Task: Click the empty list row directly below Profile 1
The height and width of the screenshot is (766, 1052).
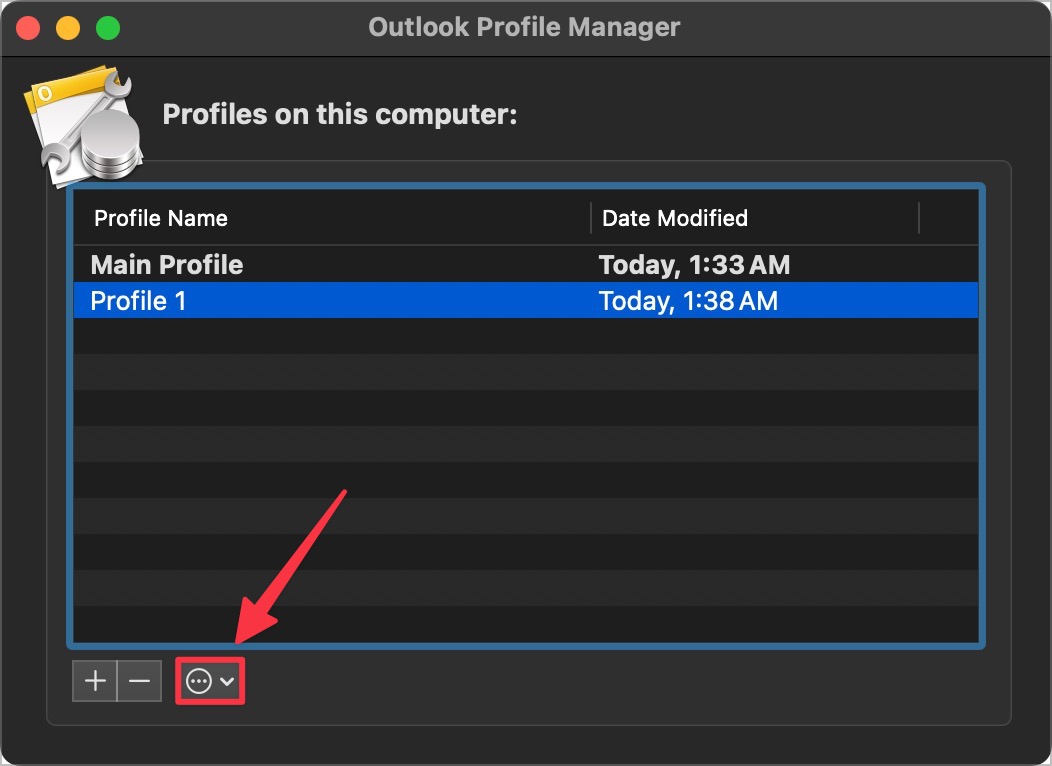Action: (x=525, y=336)
